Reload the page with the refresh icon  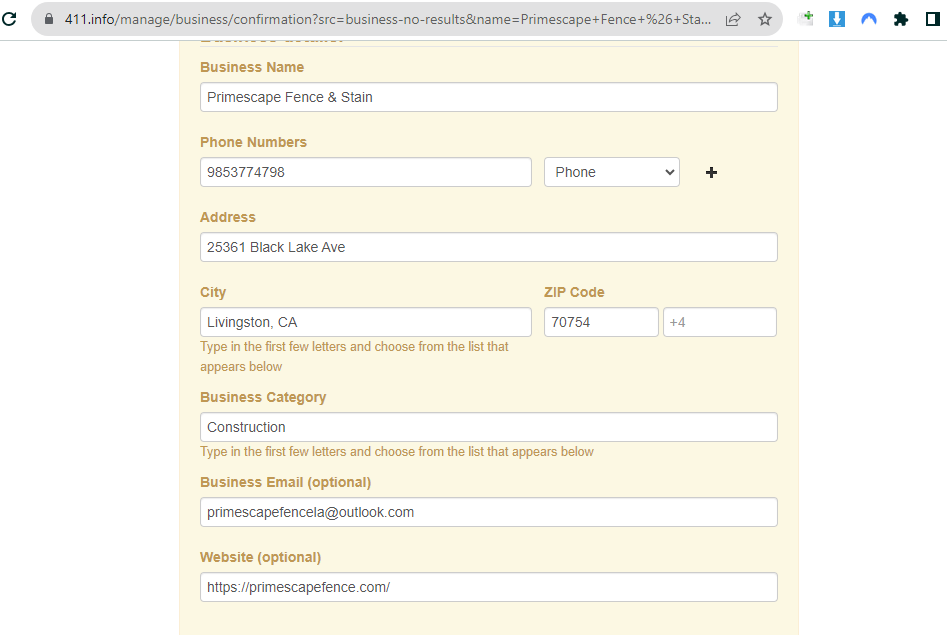[10, 18]
